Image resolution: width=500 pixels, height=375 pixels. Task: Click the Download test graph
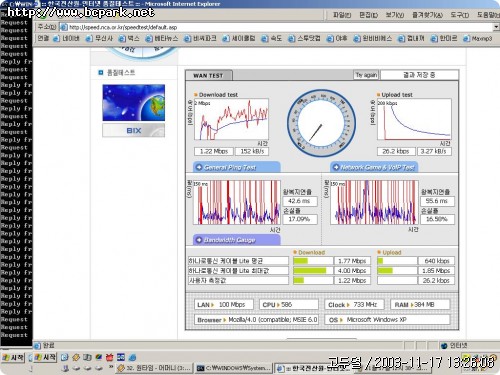(231, 119)
